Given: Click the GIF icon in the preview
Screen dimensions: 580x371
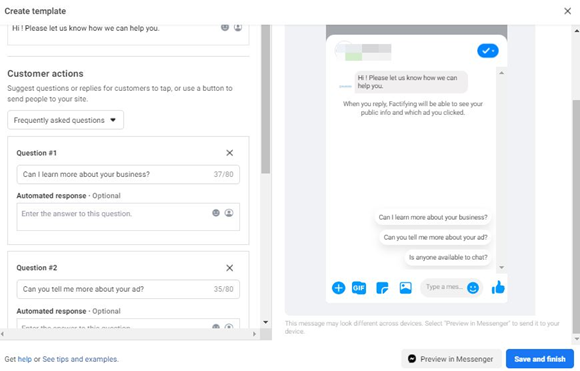Looking at the screenshot, I should coord(359,288).
